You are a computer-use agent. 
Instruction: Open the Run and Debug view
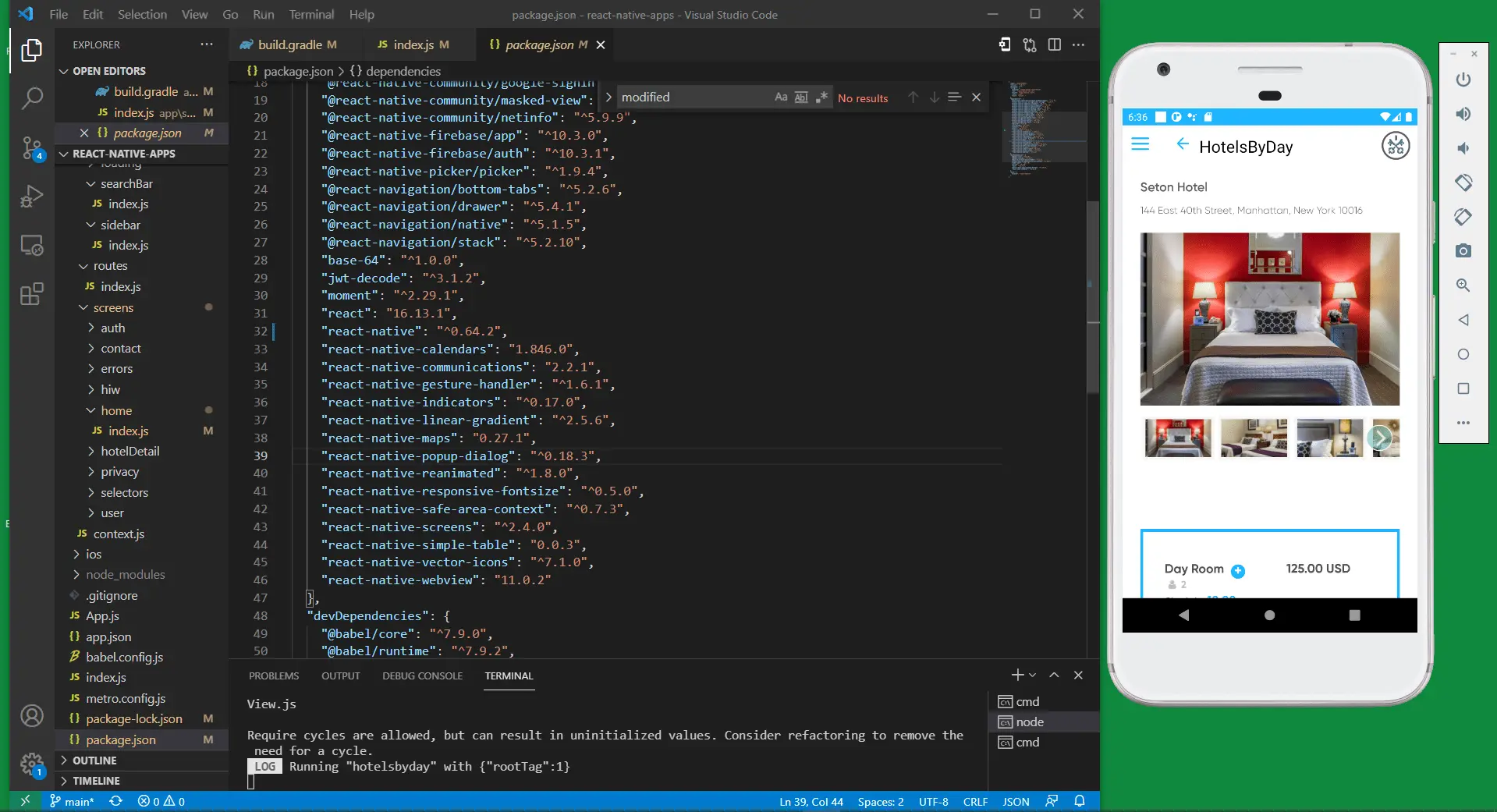pos(31,197)
